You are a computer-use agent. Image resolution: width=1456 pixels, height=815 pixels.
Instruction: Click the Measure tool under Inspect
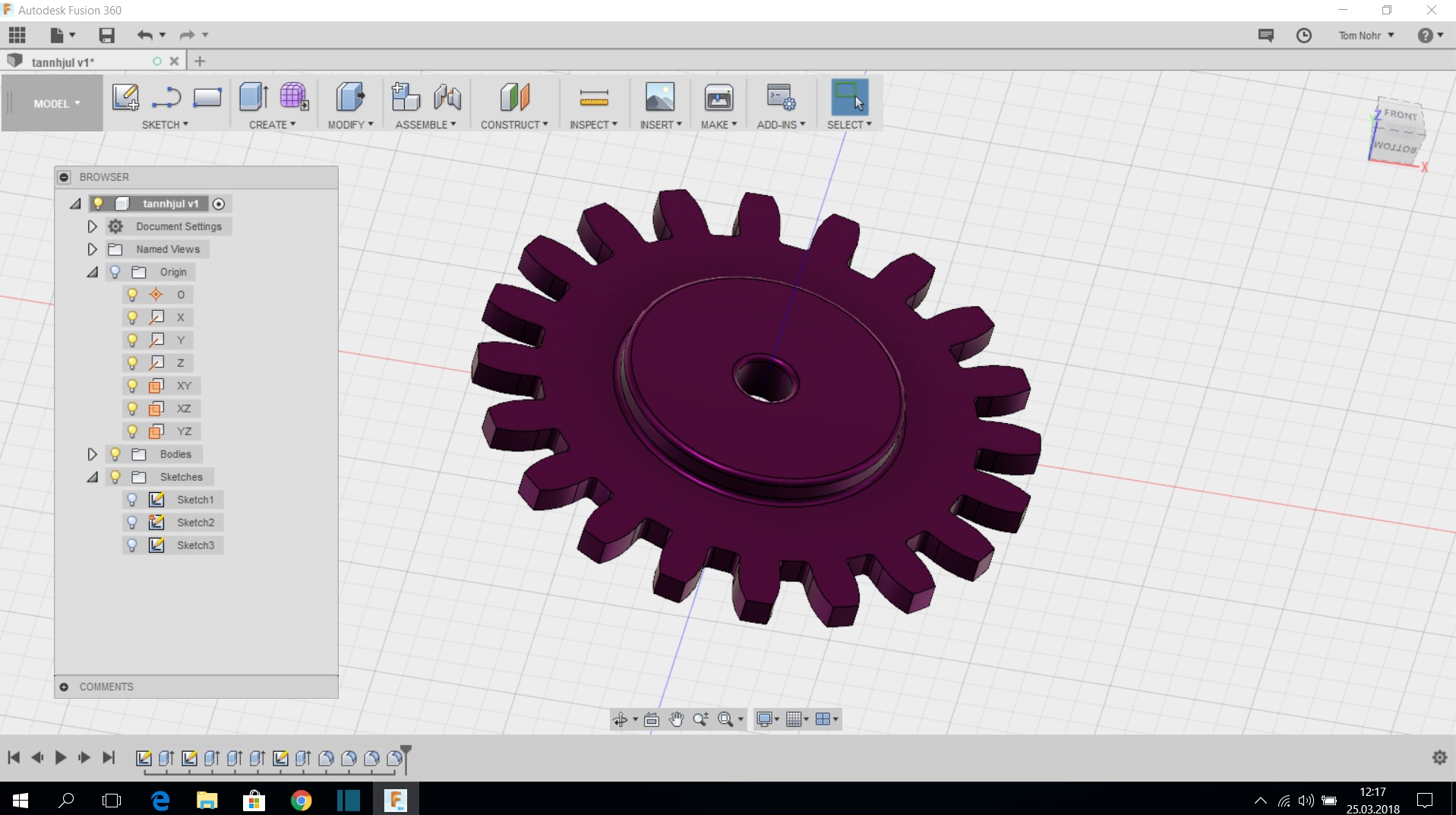(593, 98)
